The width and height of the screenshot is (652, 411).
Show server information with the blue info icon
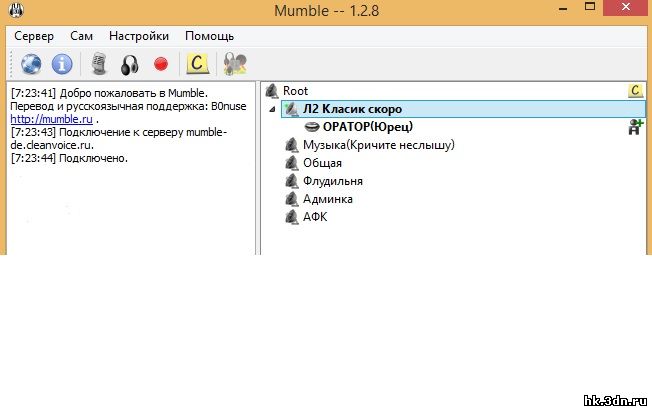coord(62,64)
